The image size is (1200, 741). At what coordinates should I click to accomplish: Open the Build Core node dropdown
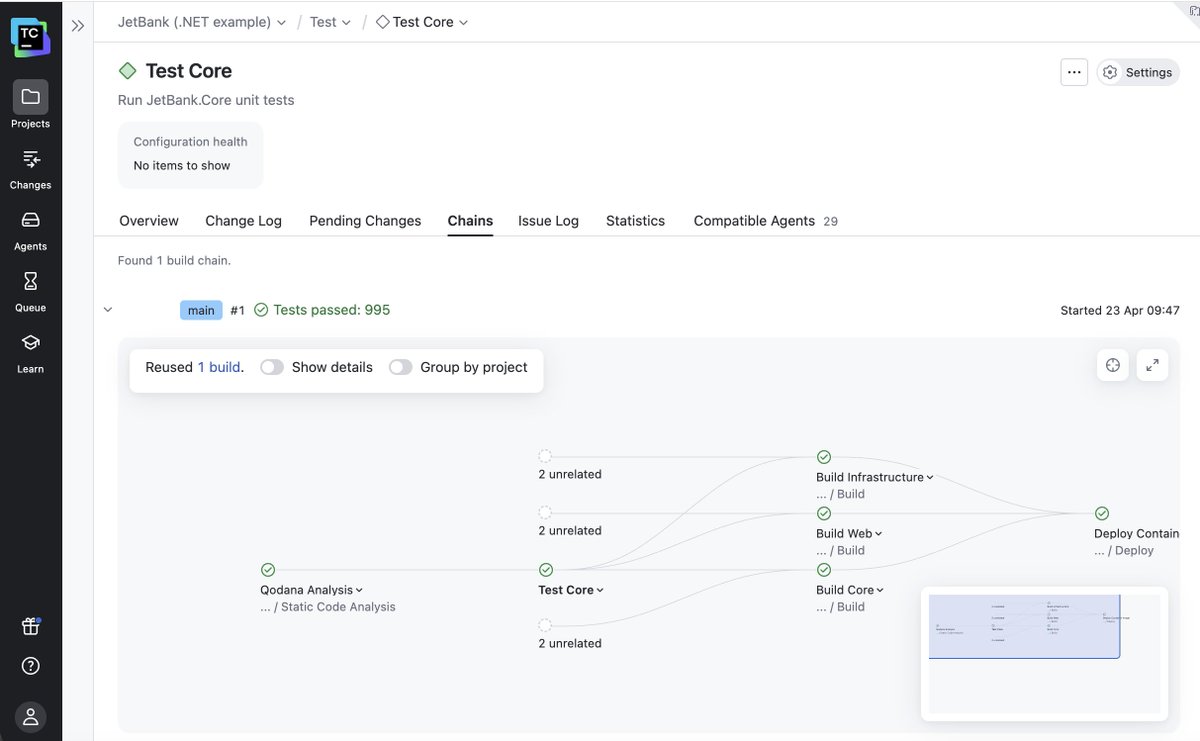[x=880, y=591]
